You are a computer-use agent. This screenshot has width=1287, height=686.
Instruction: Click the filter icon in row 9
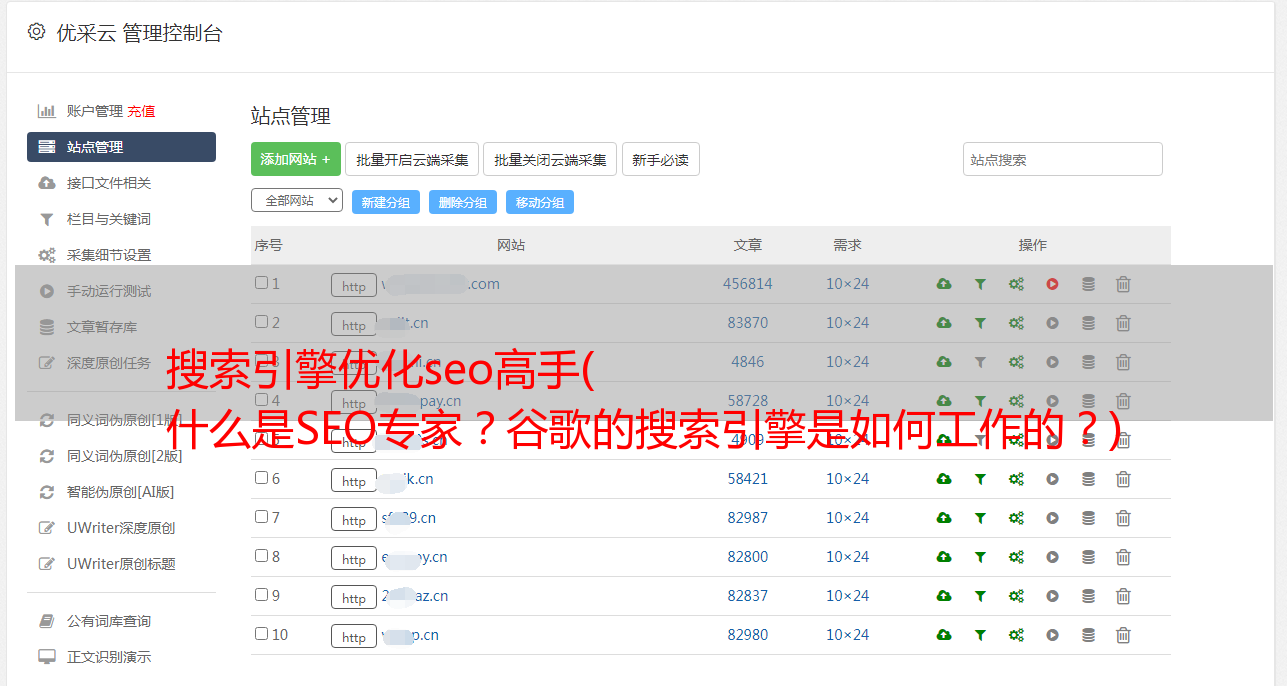(980, 596)
